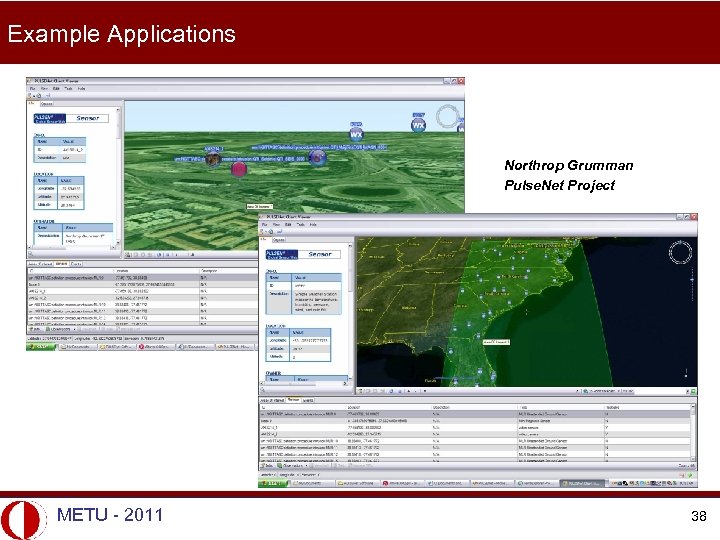The height and width of the screenshot is (540, 720).
Task: Click the search magnifier in front window side panel
Action: (x=263, y=390)
